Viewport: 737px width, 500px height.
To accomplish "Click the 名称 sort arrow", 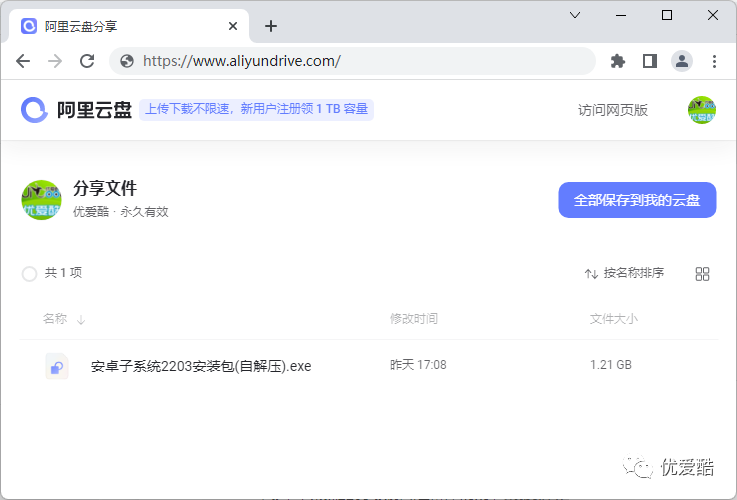I will pos(81,320).
